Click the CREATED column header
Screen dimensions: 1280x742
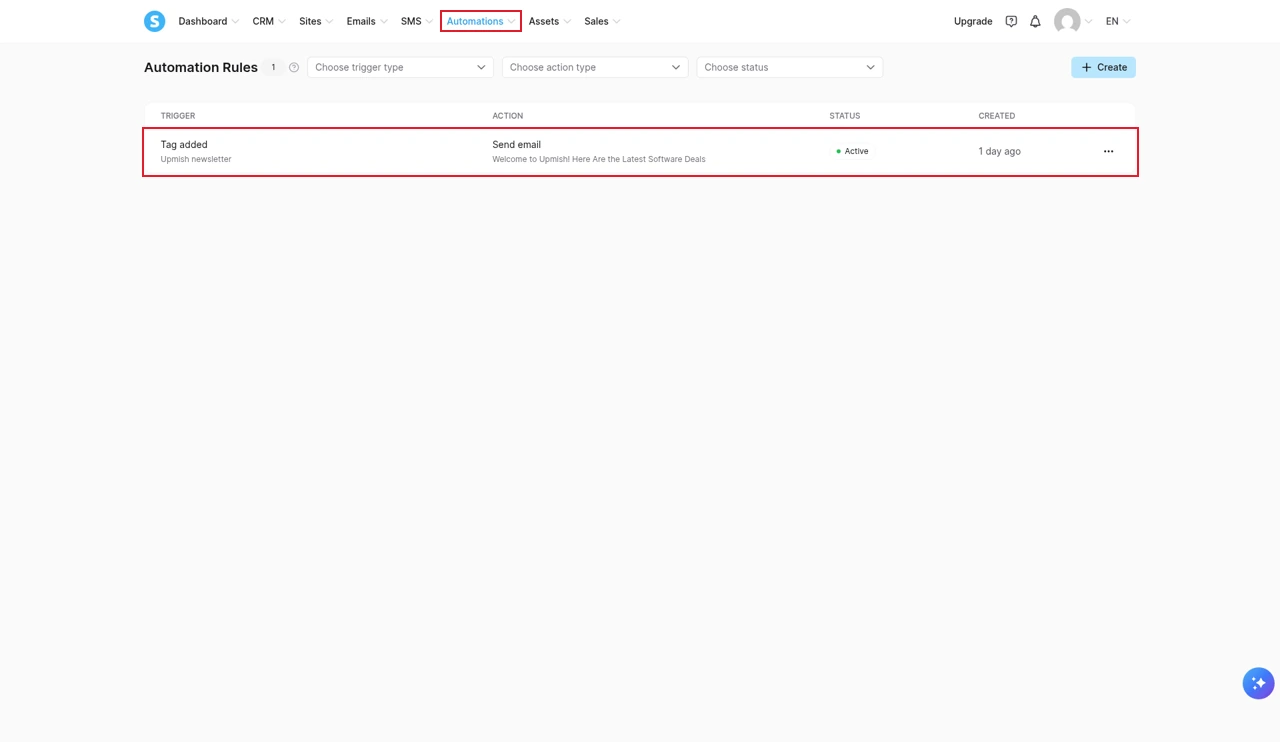click(997, 116)
